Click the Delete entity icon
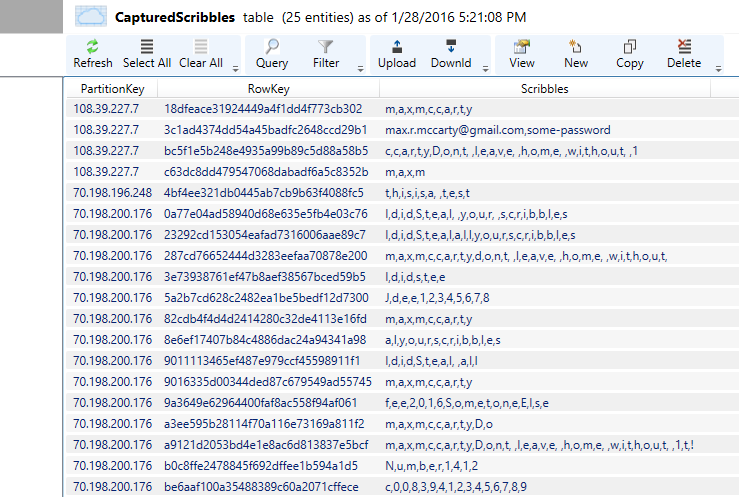The image size is (739, 497). [684, 47]
